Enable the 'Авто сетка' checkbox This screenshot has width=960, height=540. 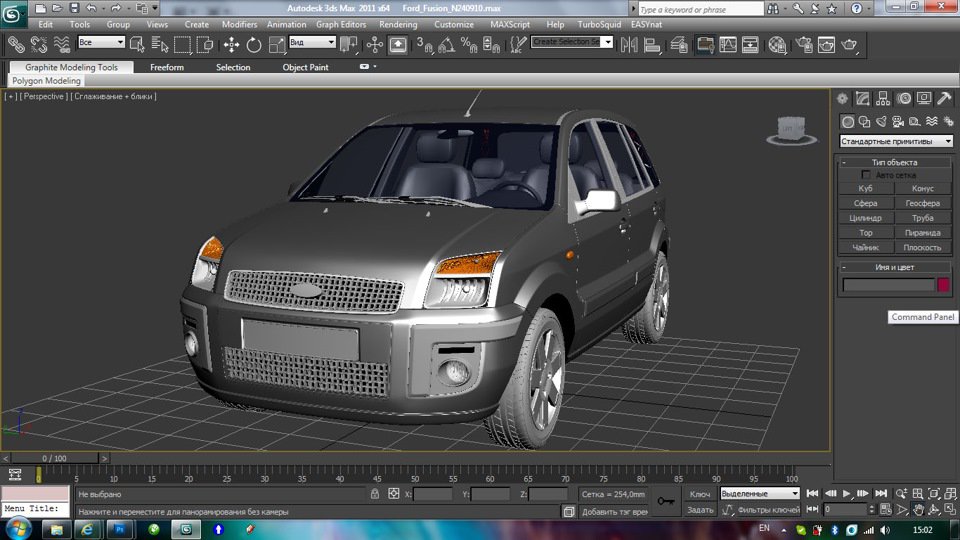point(866,175)
